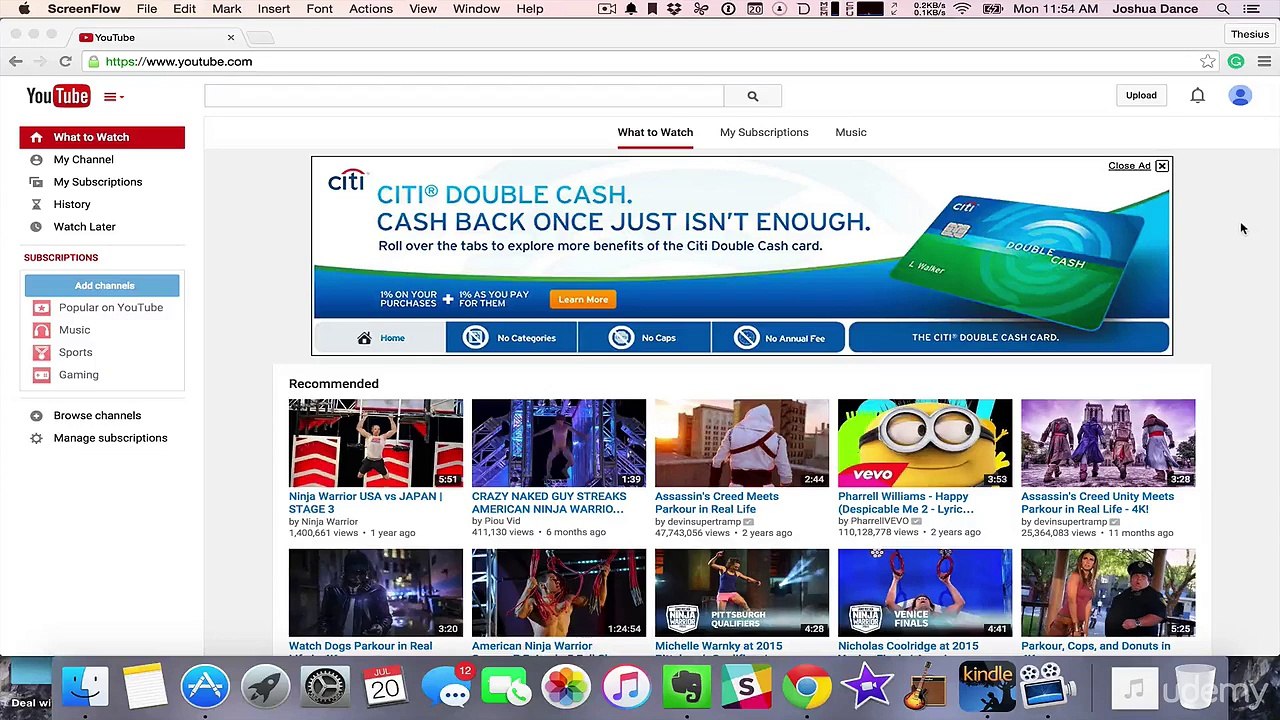Click Manage subscriptions
The width and height of the screenshot is (1280, 720).
click(x=110, y=438)
